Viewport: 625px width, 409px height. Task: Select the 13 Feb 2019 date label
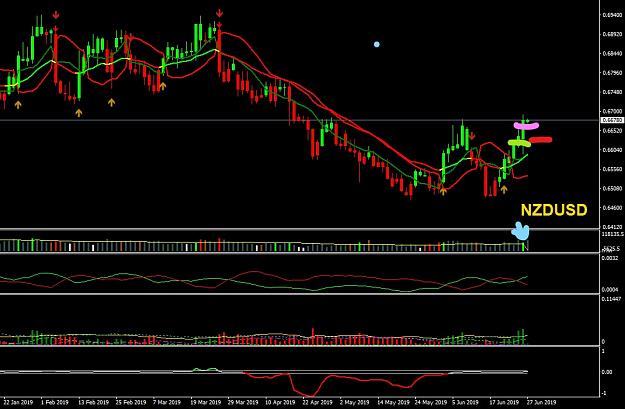[93, 402]
